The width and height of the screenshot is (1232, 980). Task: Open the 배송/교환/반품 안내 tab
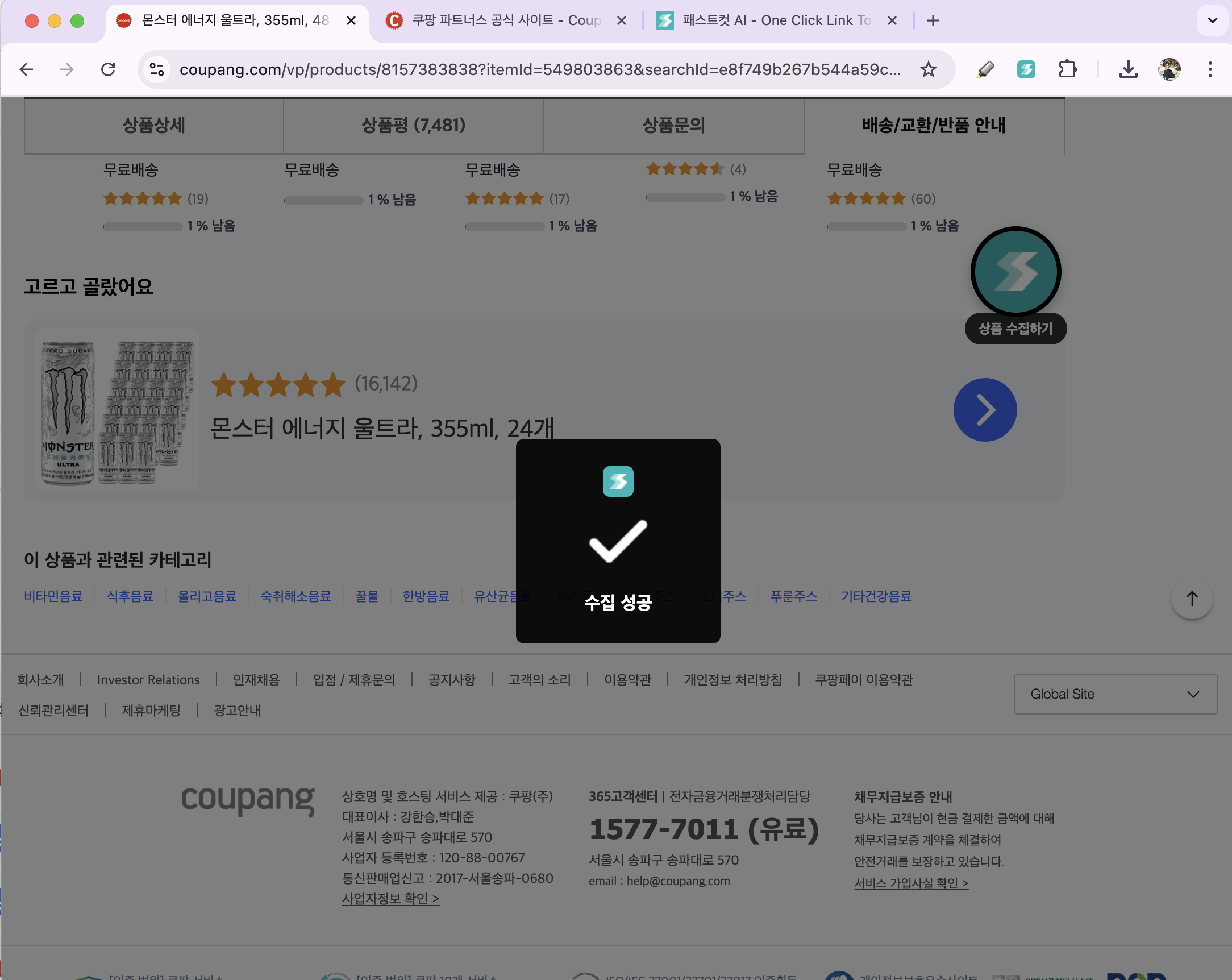tap(934, 125)
